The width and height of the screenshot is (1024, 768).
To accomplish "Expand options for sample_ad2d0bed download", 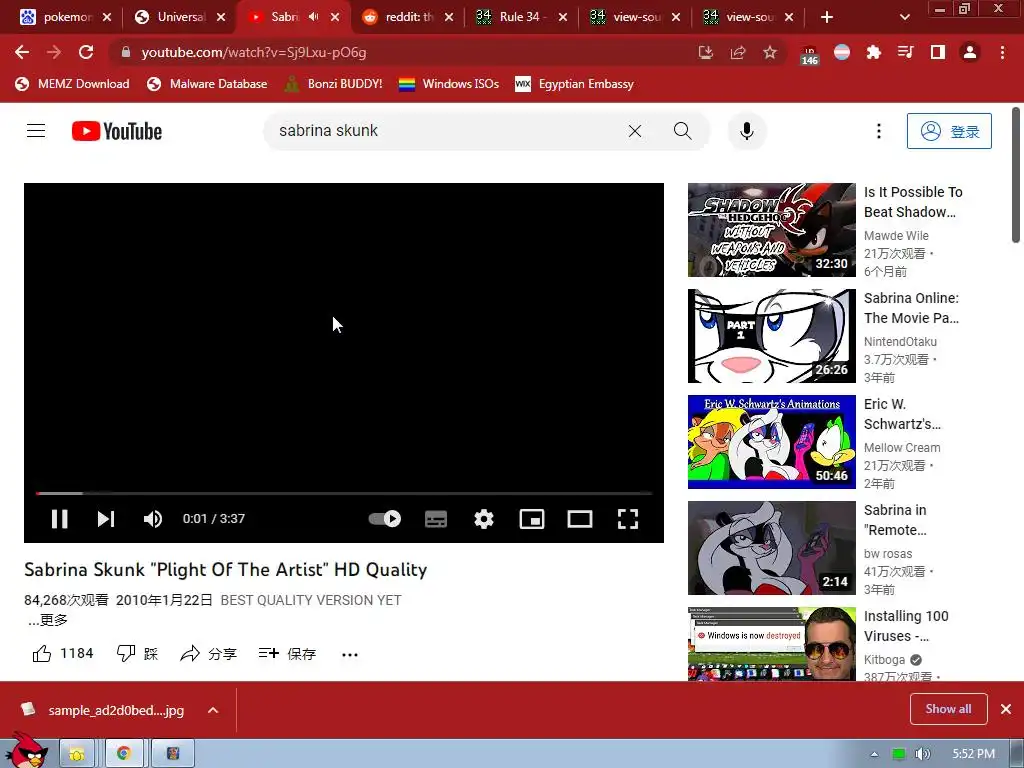I will (213, 710).
